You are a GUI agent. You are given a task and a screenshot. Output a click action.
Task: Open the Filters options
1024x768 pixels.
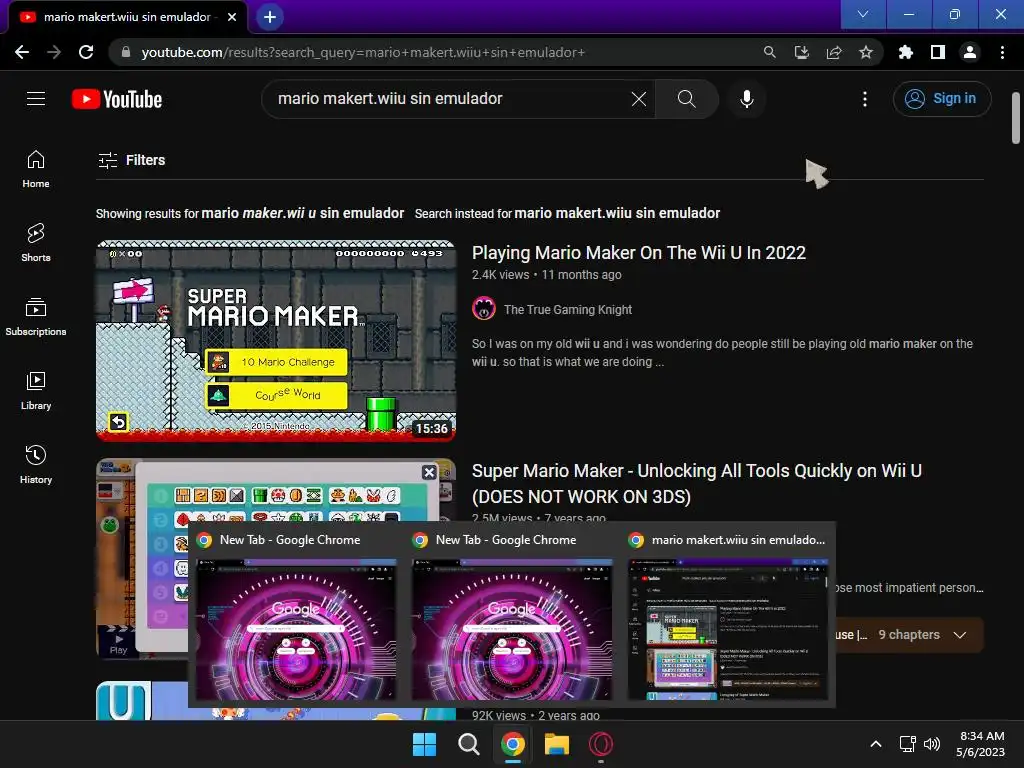[131, 160]
